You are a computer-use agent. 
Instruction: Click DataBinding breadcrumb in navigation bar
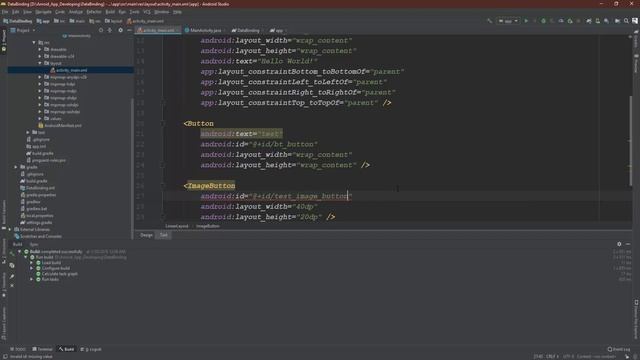pos(18,21)
